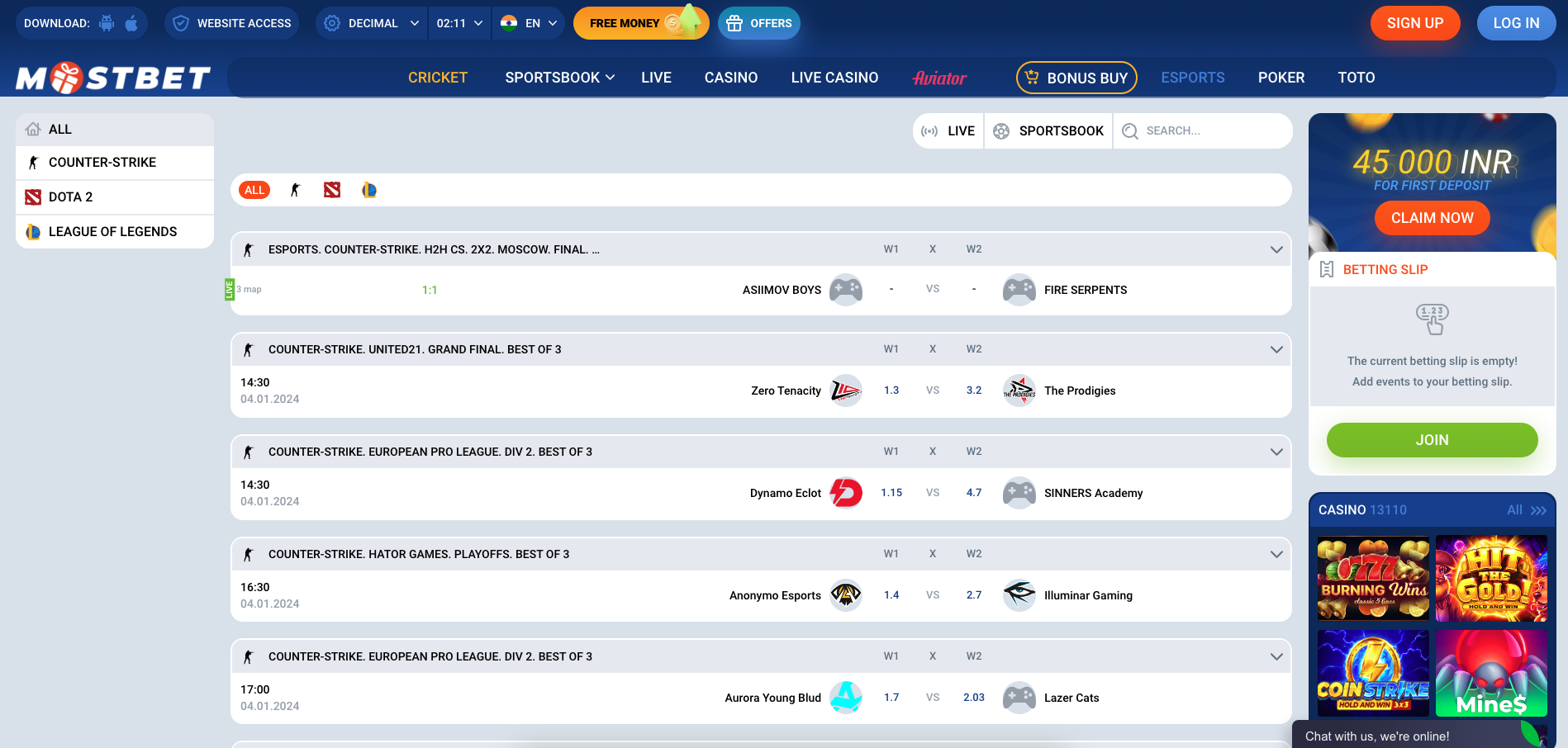The width and height of the screenshot is (1568, 748).
Task: Click the Sign Up button
Action: [x=1415, y=23]
